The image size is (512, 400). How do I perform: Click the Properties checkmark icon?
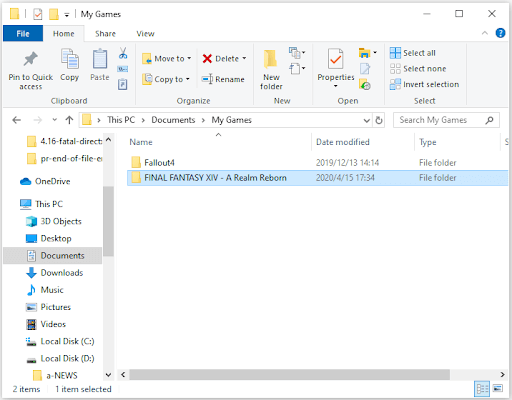click(x=335, y=59)
